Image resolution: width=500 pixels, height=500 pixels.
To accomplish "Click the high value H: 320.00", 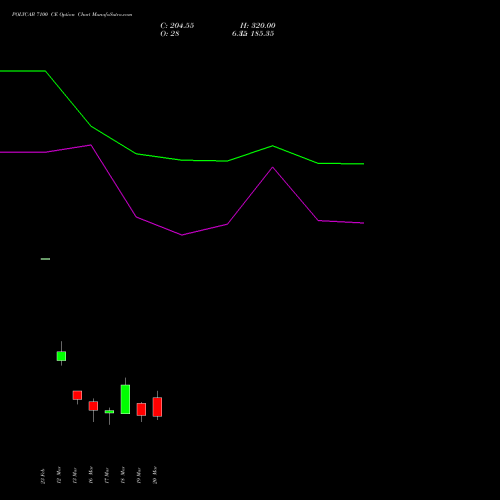I will 258,26.
